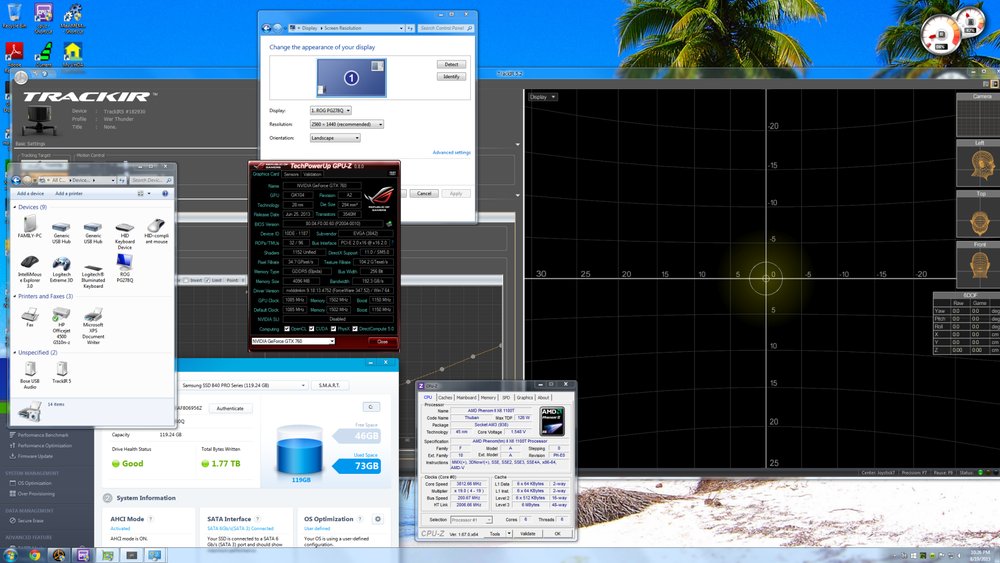1000x563 pixels.
Task: Open the Resolution dropdown 2560 x 1440
Action: click(x=346, y=124)
